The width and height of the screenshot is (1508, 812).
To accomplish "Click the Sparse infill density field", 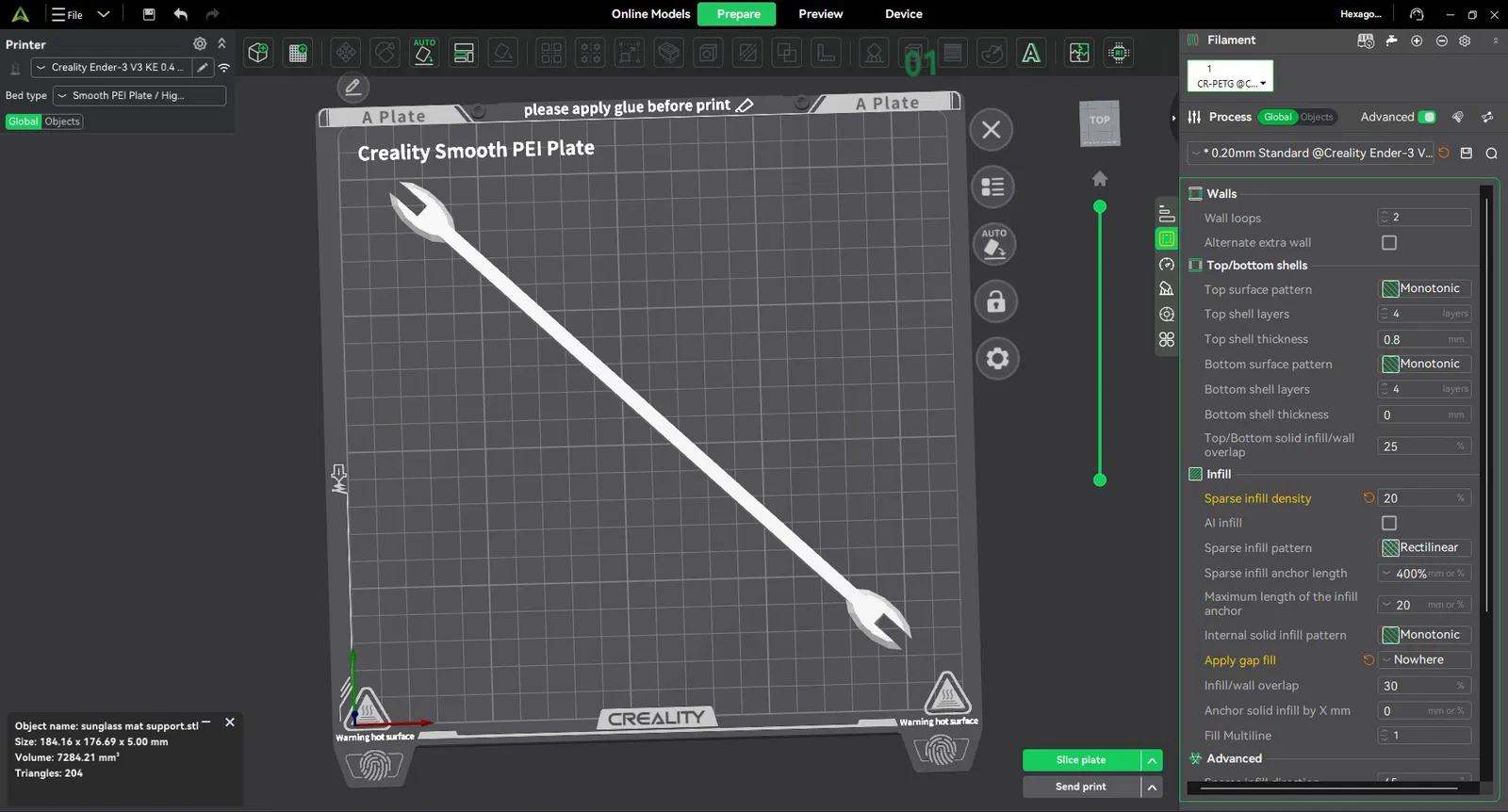I will point(1424,498).
